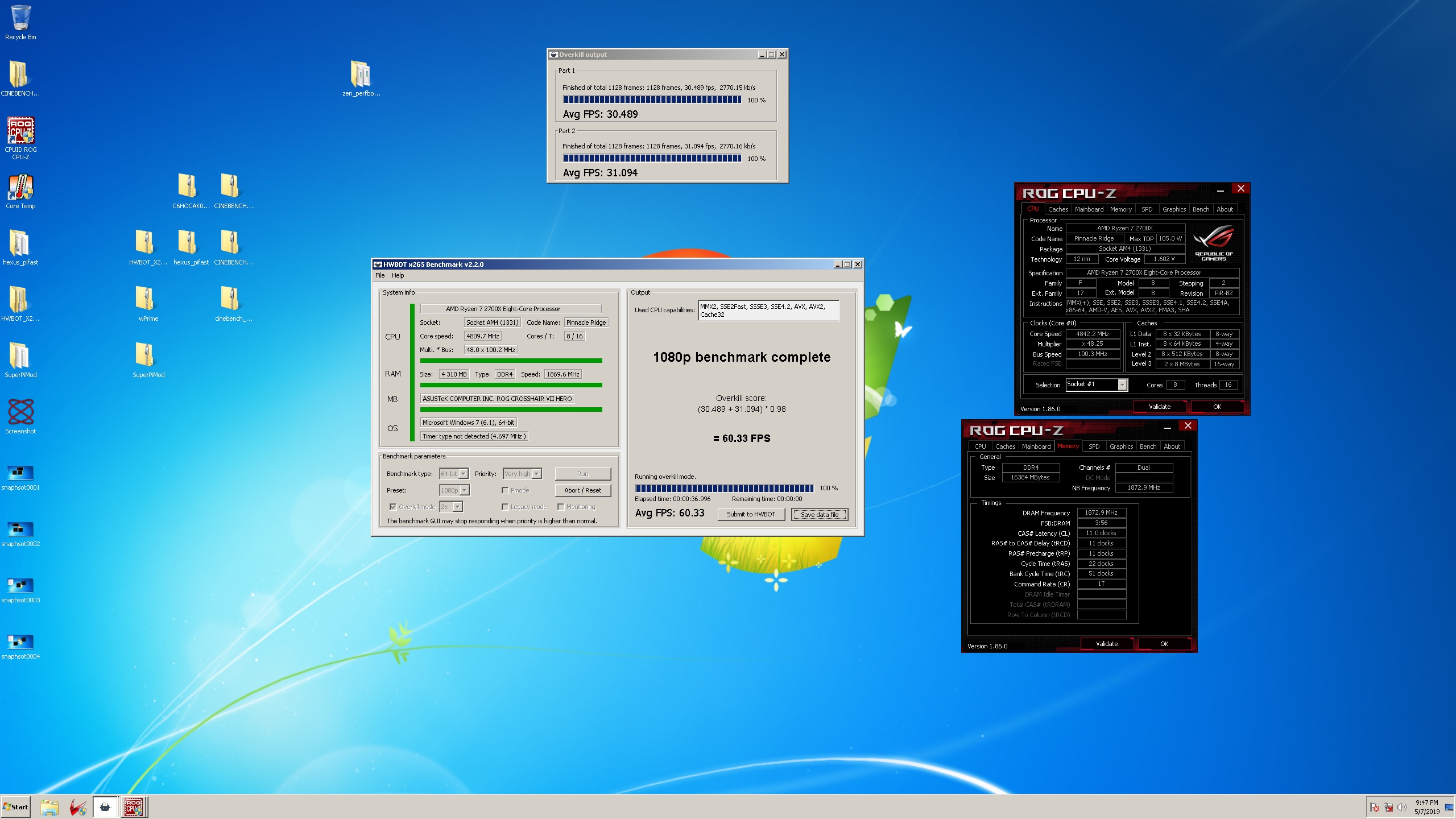Select the snapshot0004 image file
Viewport: 1456px width, 819px height.
[20, 647]
